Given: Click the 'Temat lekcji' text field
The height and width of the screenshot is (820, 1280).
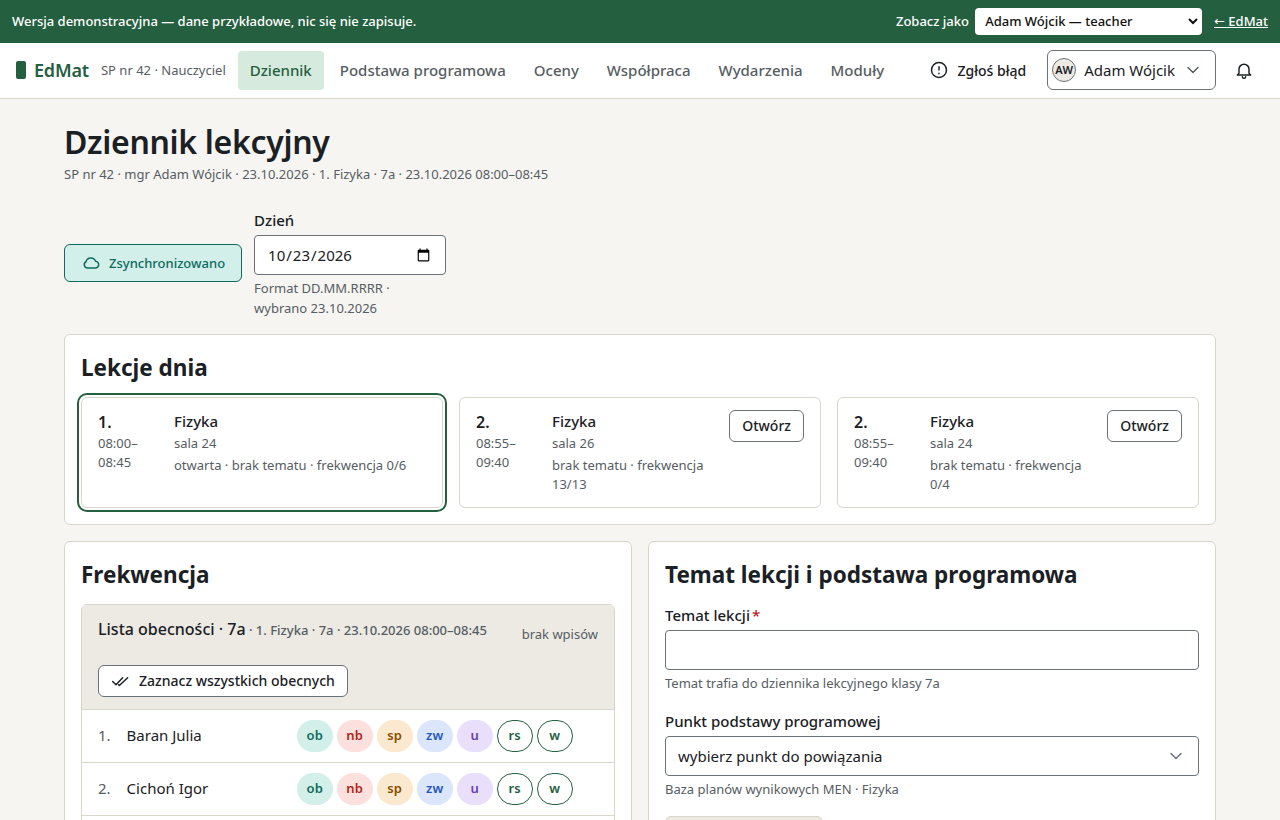Looking at the screenshot, I should (x=932, y=650).
